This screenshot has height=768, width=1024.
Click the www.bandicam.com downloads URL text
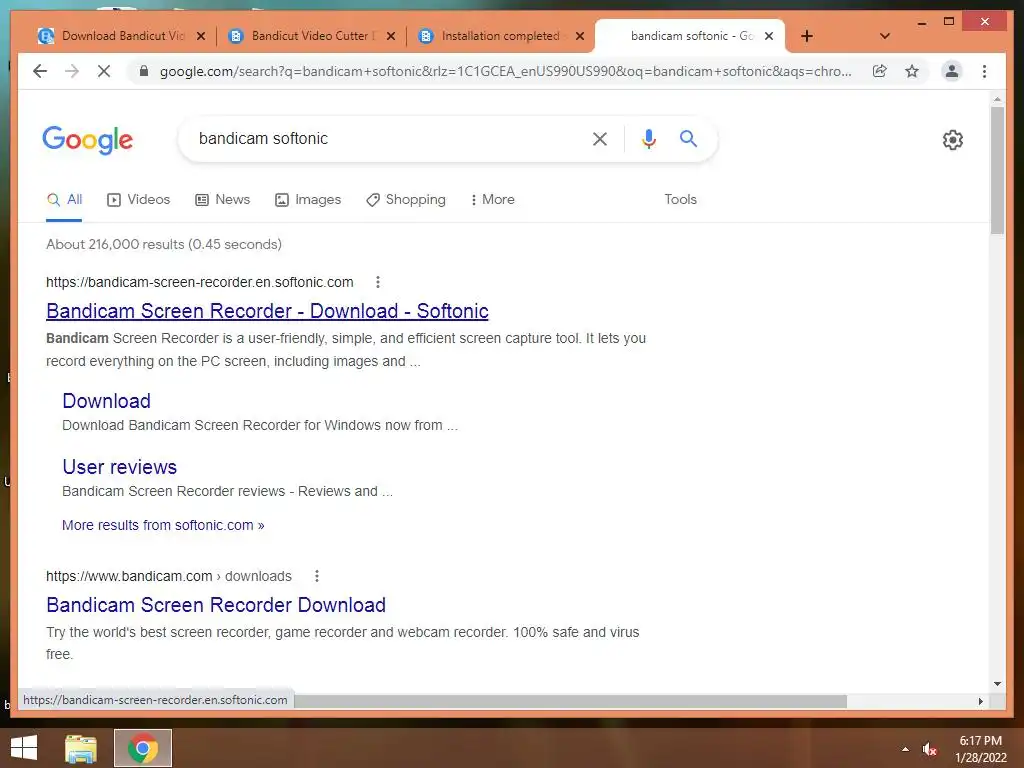pos(168,576)
